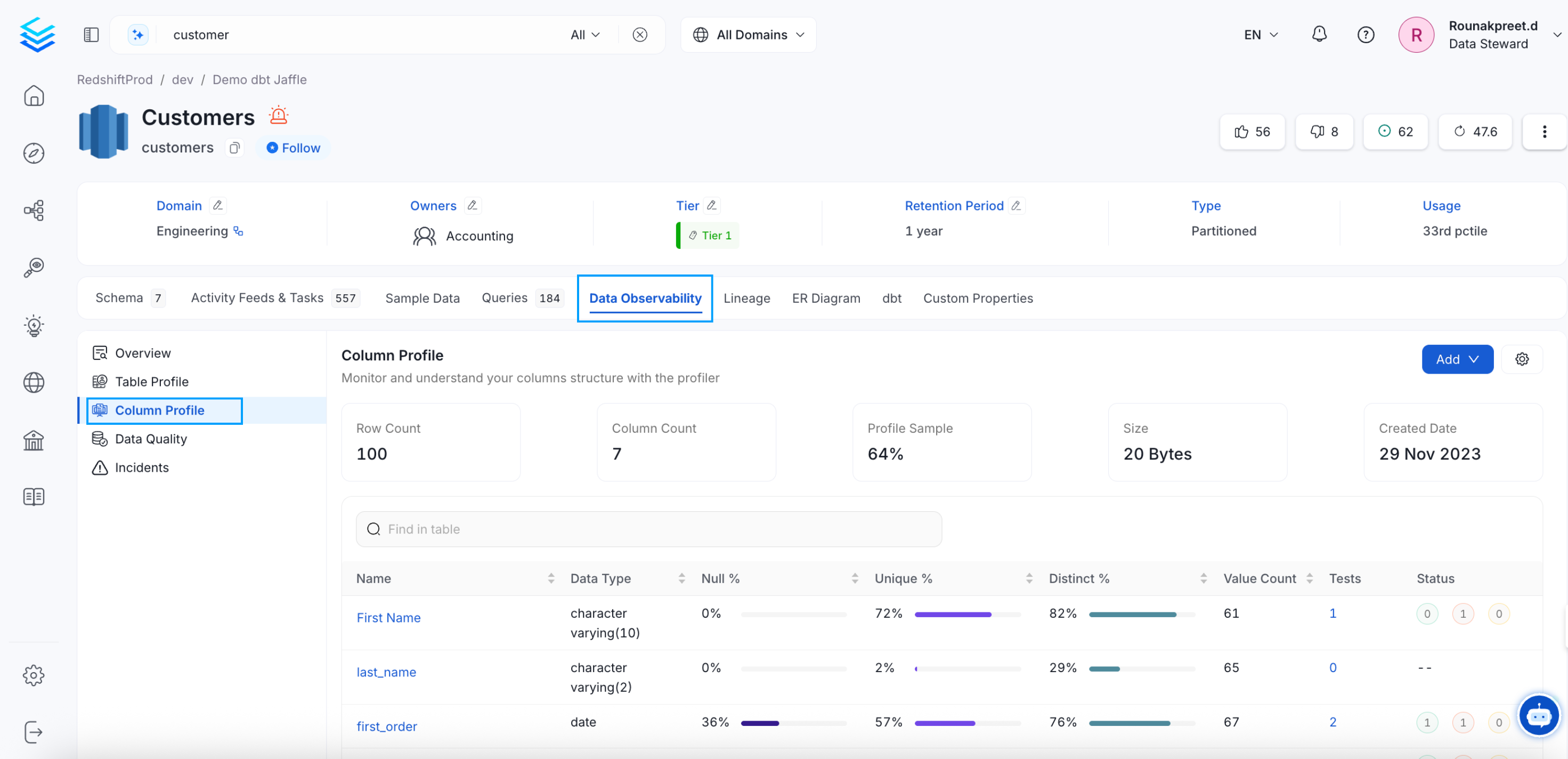
Task: Toggle the sidebar collapse icon
Action: click(x=91, y=35)
